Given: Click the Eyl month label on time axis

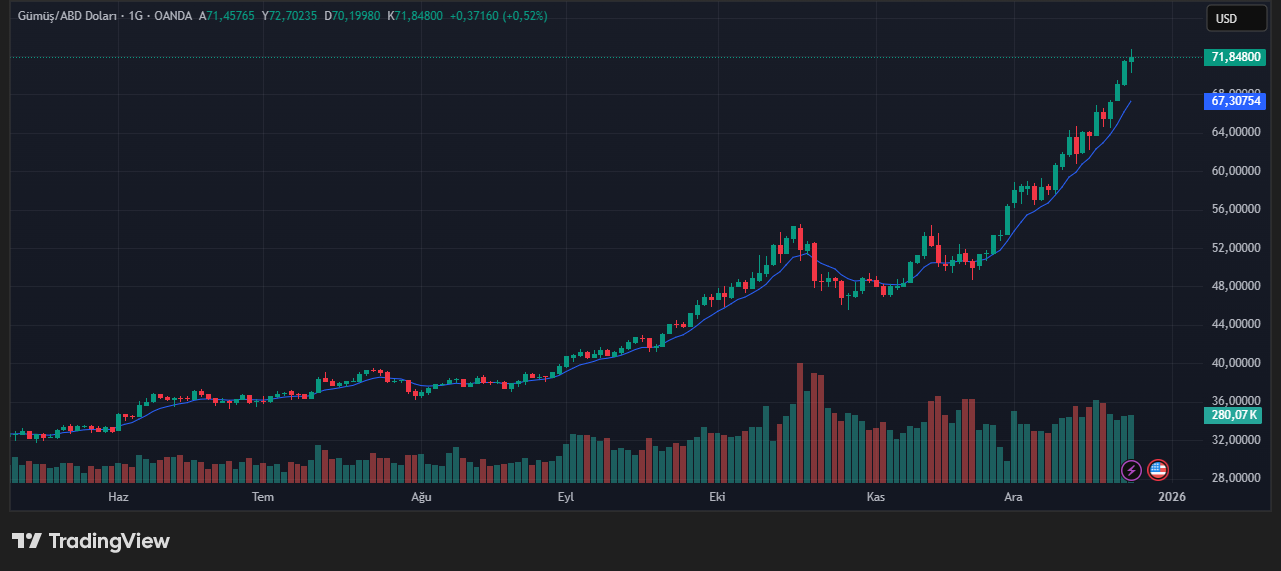Looking at the screenshot, I should coord(566,497).
